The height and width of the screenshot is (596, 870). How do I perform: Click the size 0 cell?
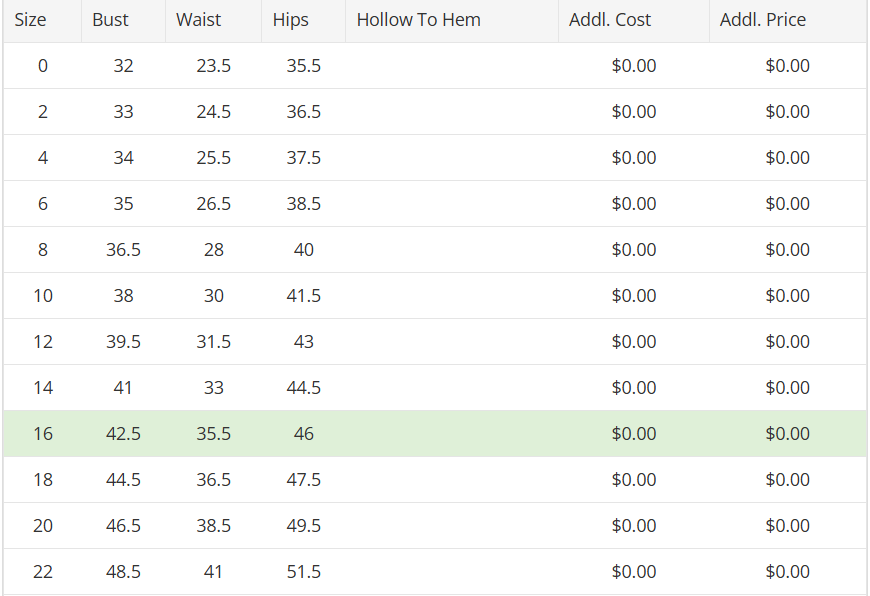(42, 66)
